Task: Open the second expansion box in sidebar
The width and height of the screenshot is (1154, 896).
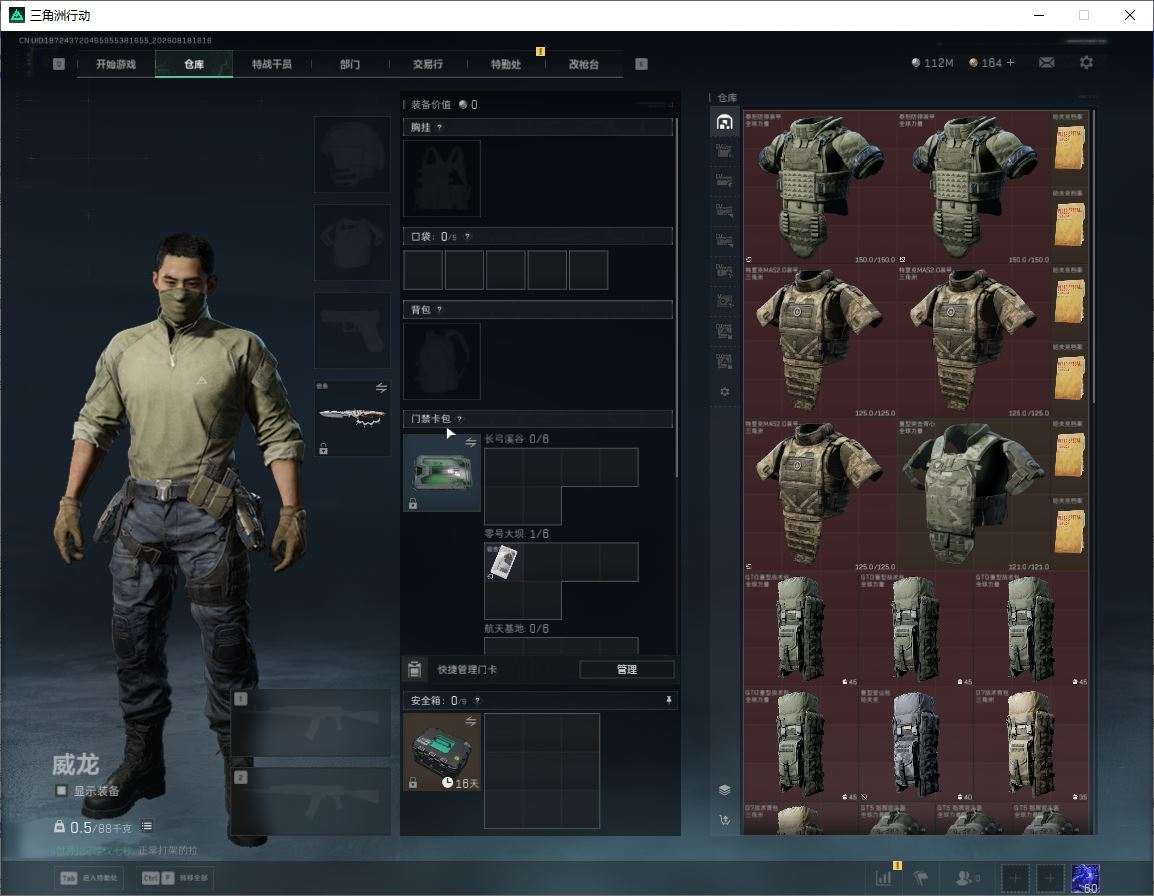Action: (x=725, y=181)
